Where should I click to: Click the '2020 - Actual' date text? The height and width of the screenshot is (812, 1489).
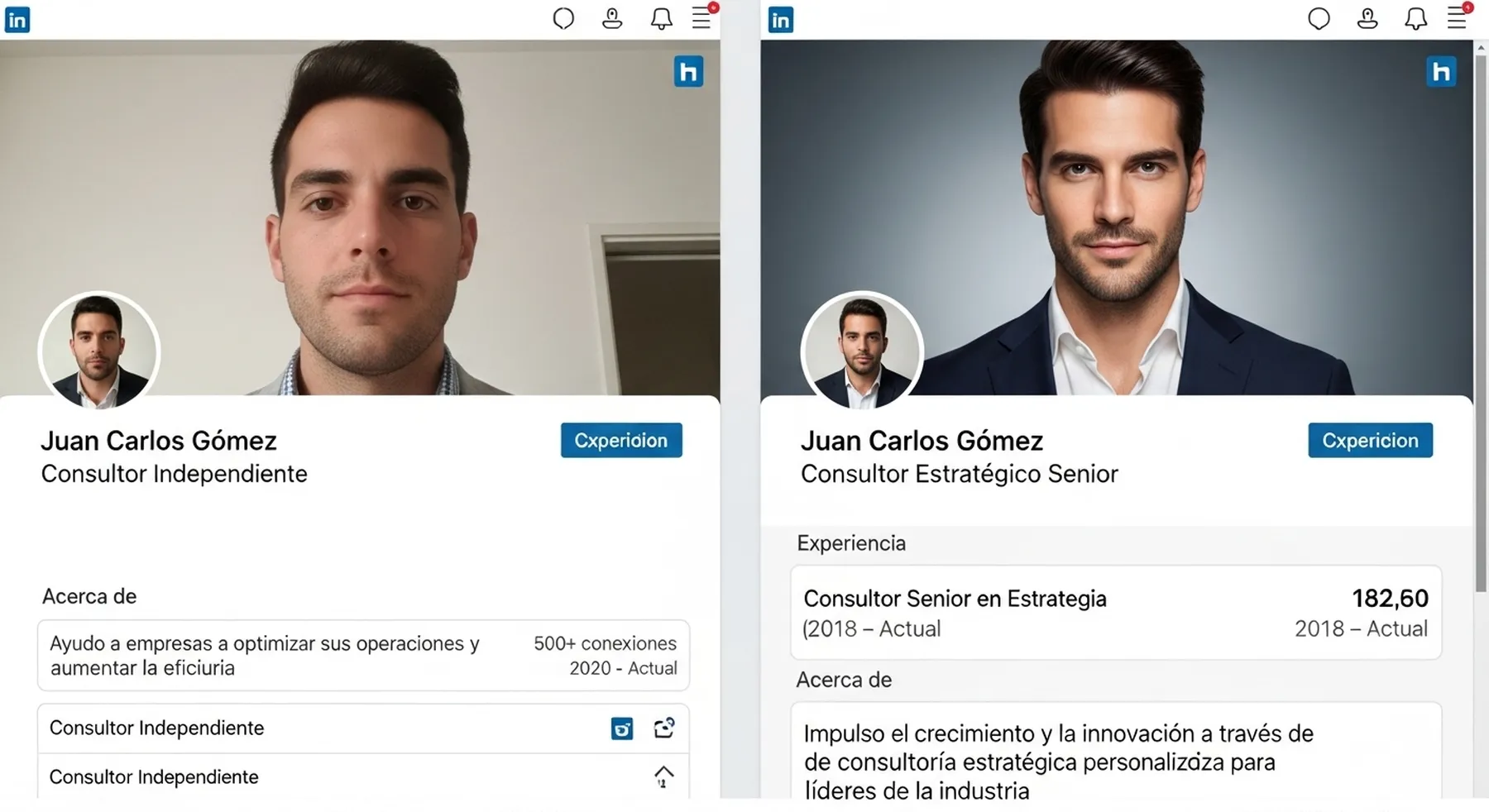click(x=623, y=668)
